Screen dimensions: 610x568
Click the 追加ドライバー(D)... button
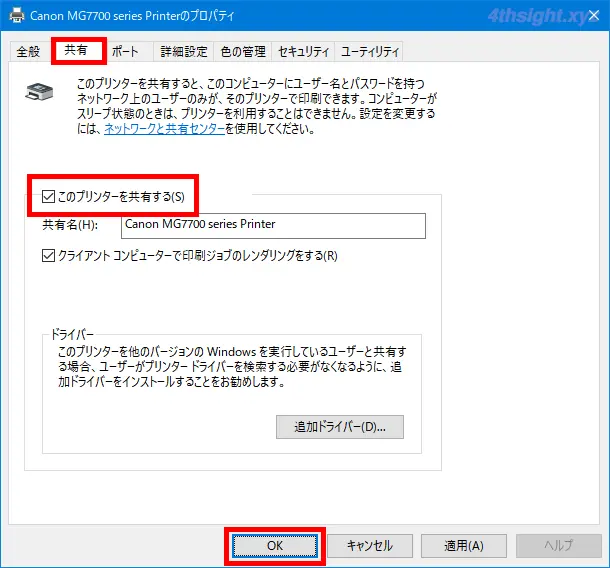point(340,427)
